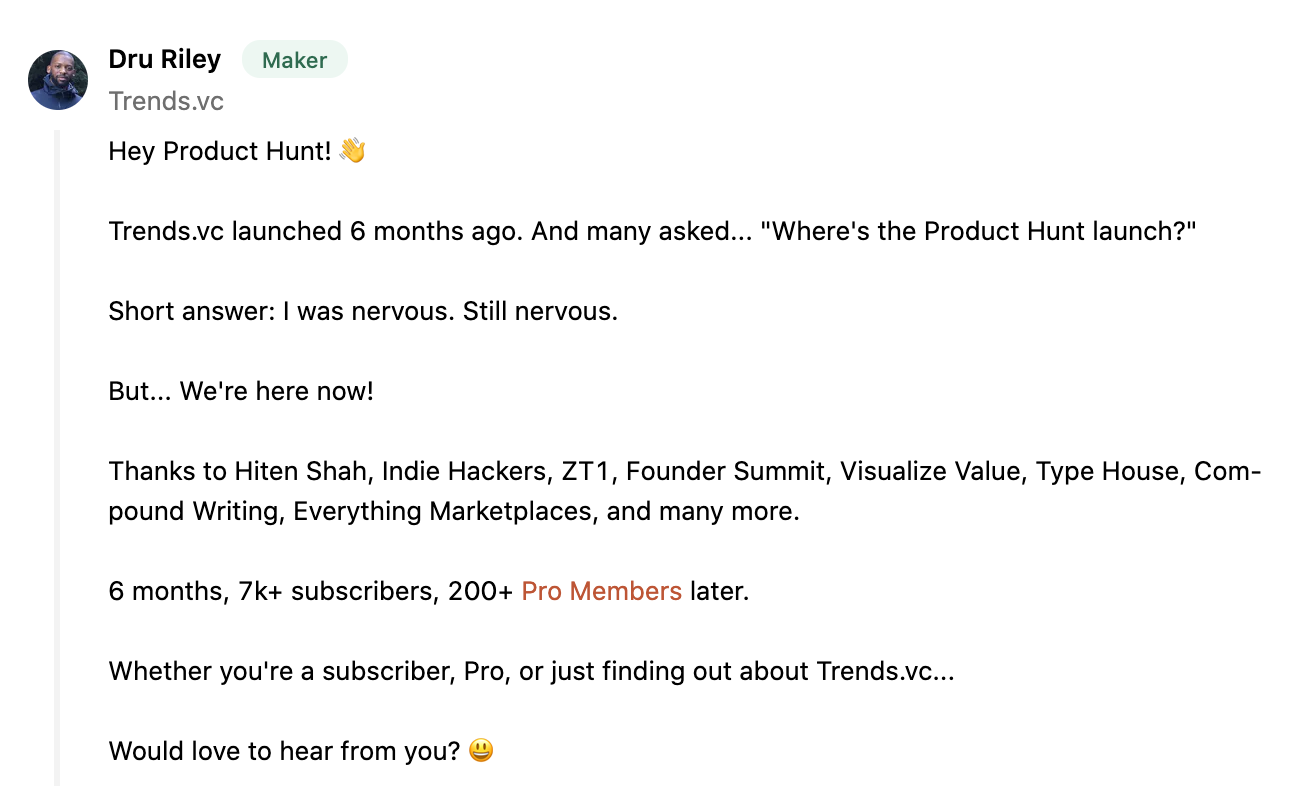Follow the Pro Members link

pos(602,591)
